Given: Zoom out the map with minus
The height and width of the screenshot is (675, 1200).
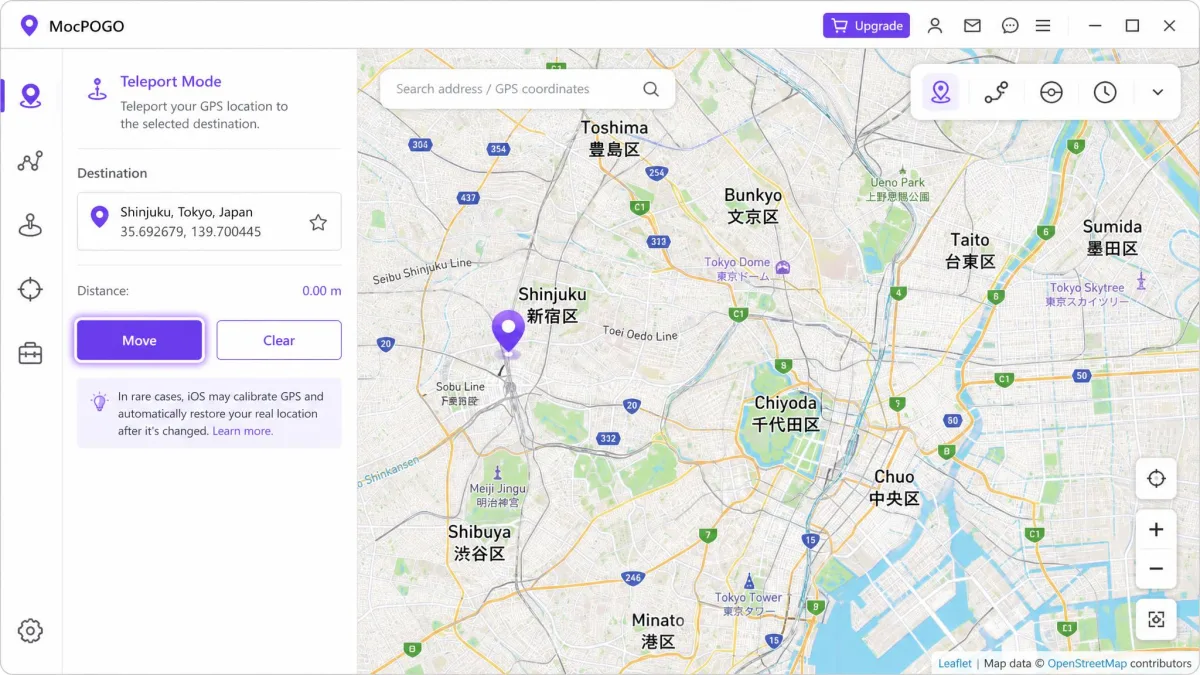Looking at the screenshot, I should (x=1156, y=568).
